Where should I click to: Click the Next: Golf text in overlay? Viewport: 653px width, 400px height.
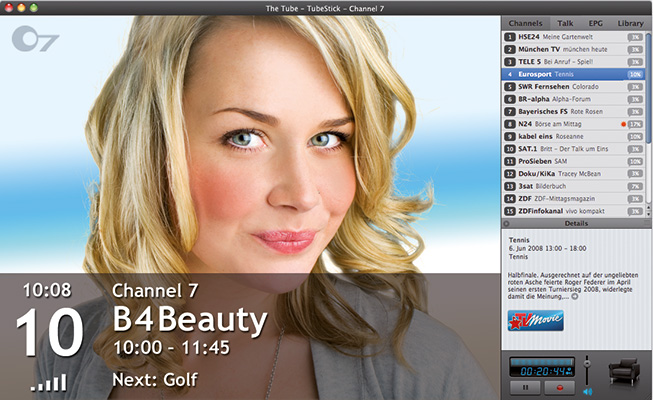coord(155,380)
